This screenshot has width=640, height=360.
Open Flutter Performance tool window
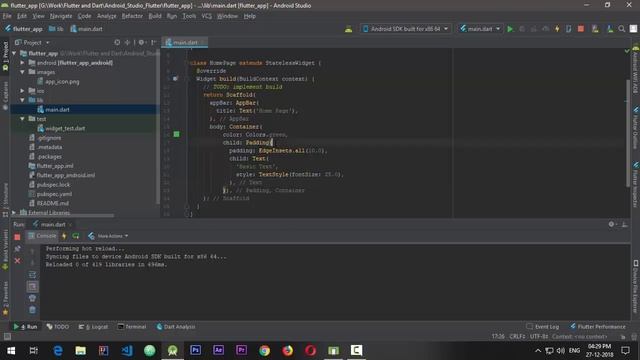click(598, 327)
